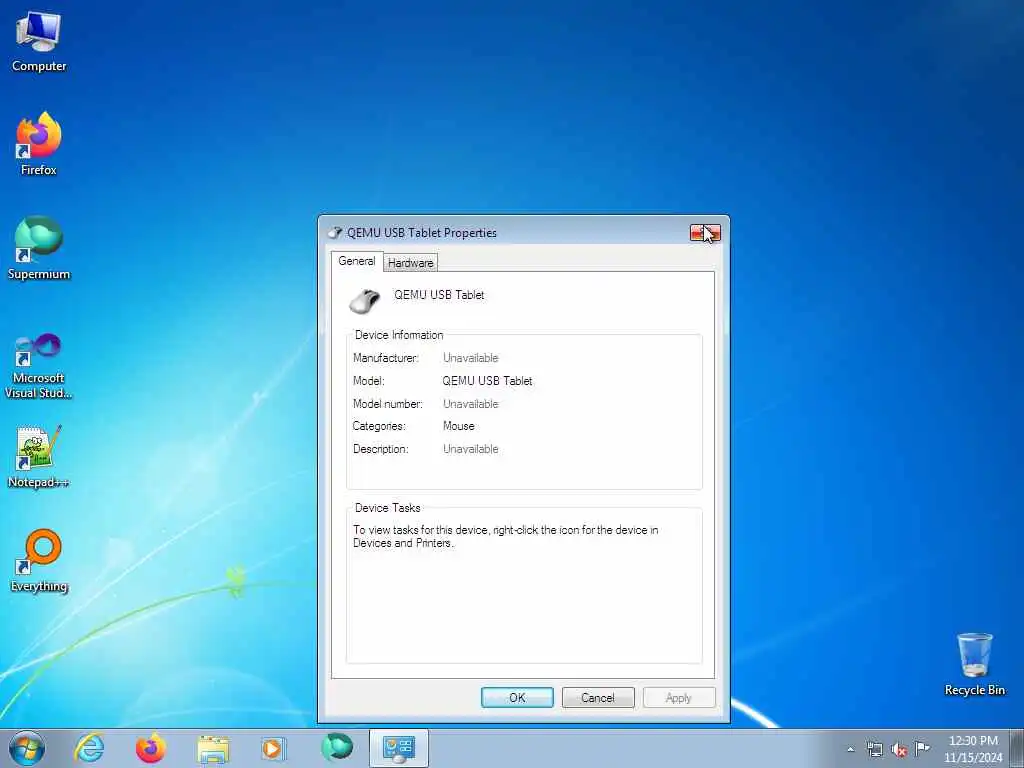Click the mouse icon in dialog title bar

tap(334, 232)
